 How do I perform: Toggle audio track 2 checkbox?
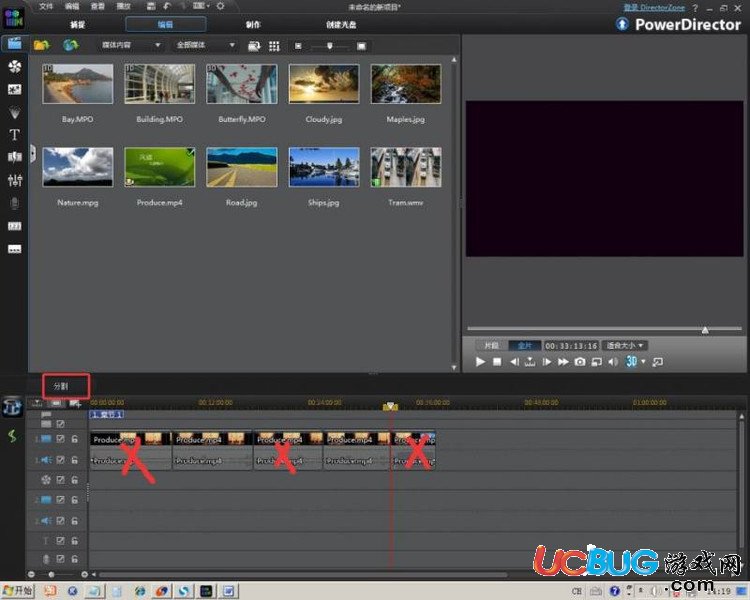click(x=60, y=520)
